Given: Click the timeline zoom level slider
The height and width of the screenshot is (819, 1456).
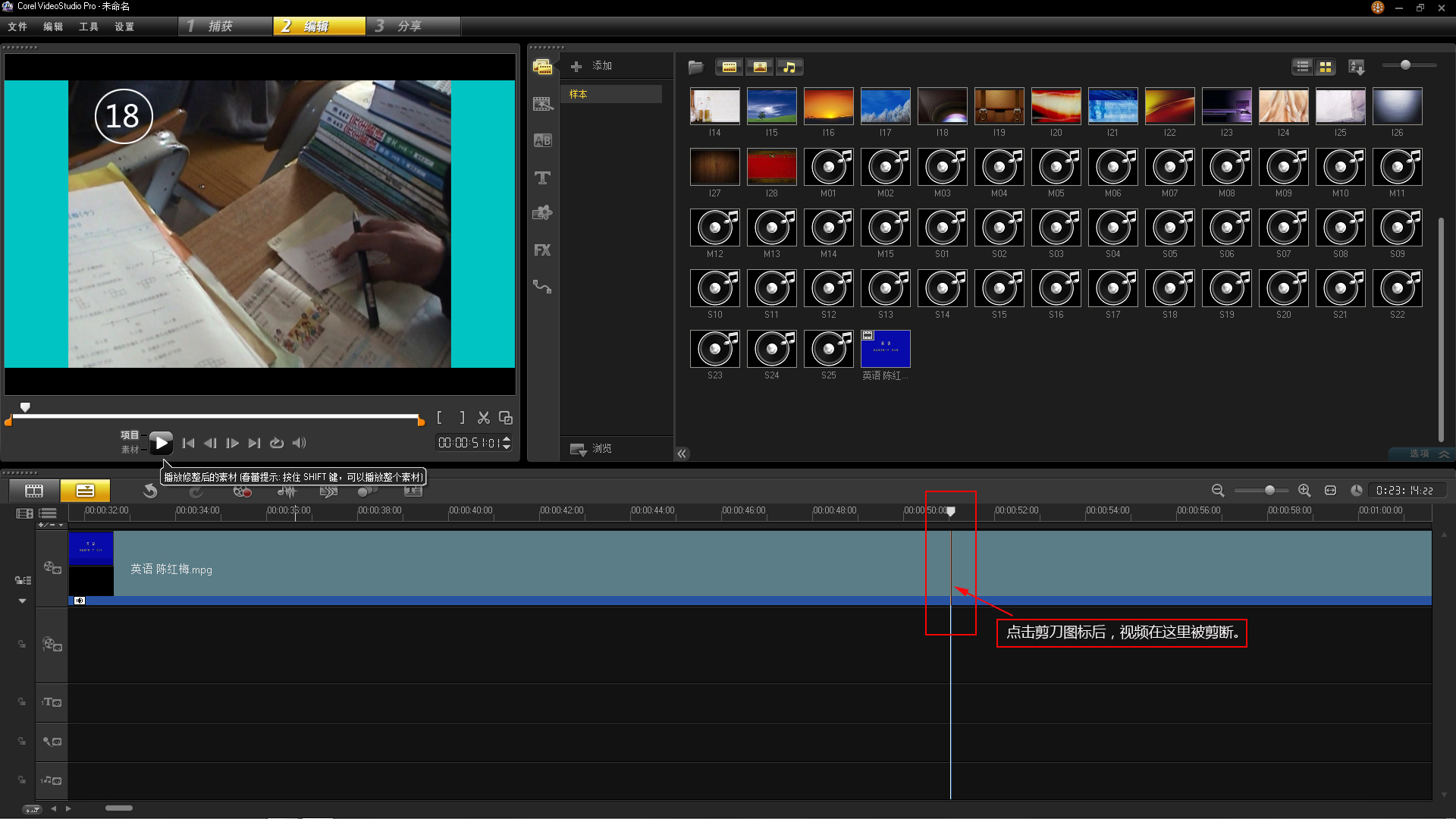Looking at the screenshot, I should [1269, 491].
